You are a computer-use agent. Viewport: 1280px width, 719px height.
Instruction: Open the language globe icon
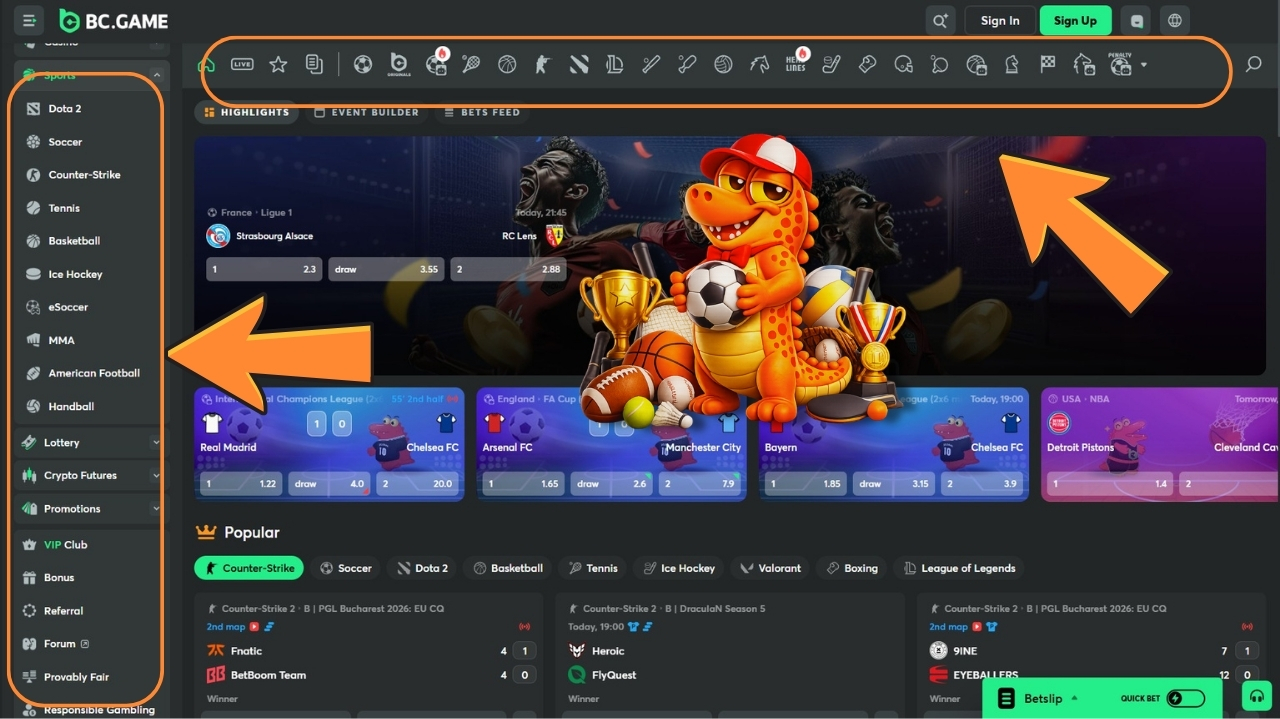pyautogui.click(x=1175, y=20)
